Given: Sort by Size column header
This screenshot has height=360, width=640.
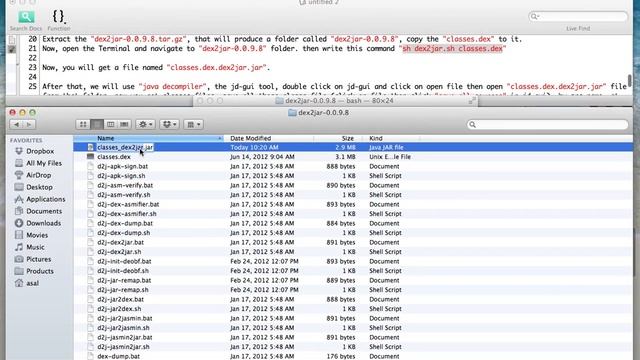Looking at the screenshot, I should click(x=338, y=138).
